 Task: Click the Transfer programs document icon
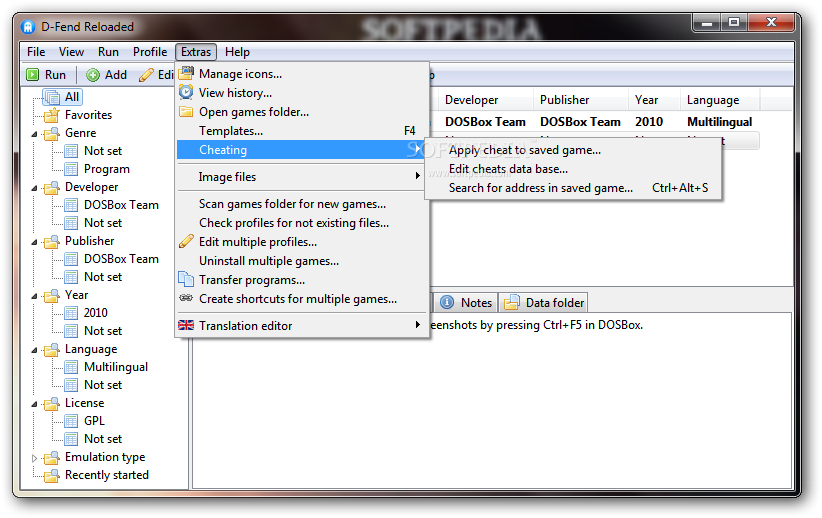coord(186,279)
